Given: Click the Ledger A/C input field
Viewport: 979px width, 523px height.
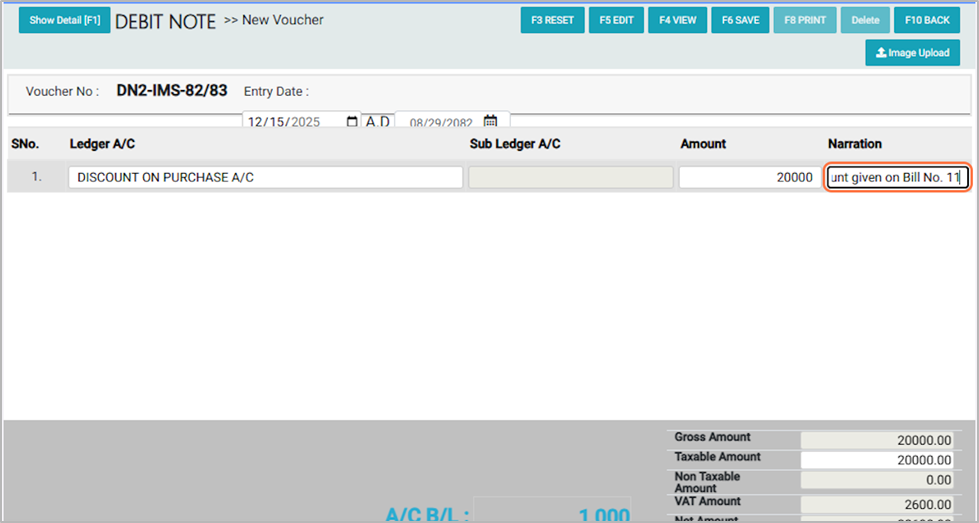Looking at the screenshot, I should point(265,178).
